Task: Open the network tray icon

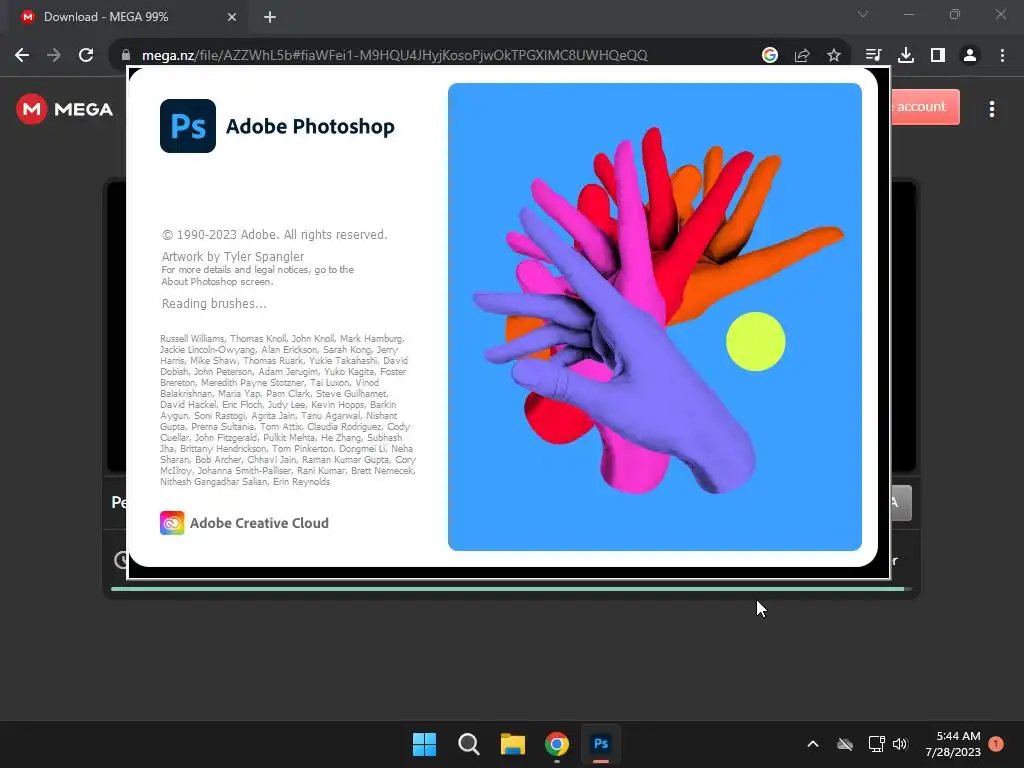Action: (x=876, y=744)
